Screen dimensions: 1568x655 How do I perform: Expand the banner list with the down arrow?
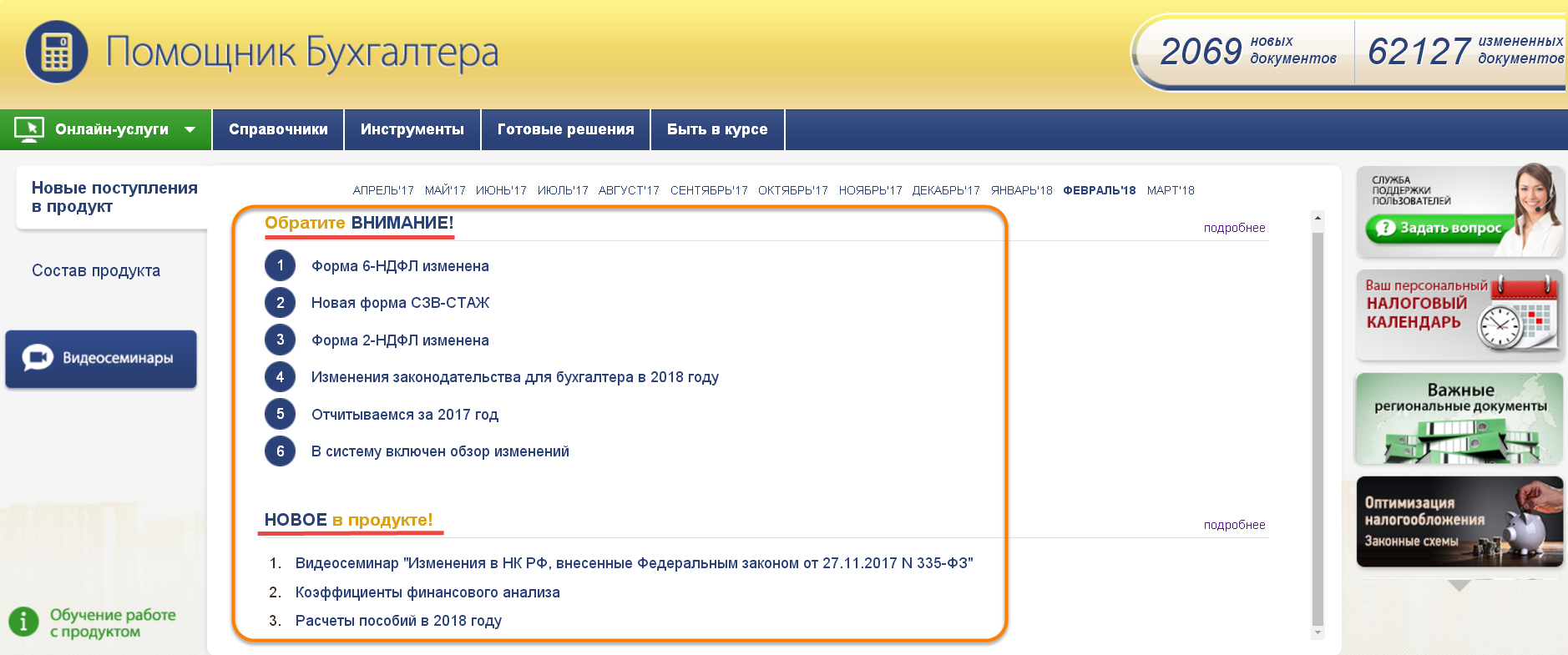1459,586
